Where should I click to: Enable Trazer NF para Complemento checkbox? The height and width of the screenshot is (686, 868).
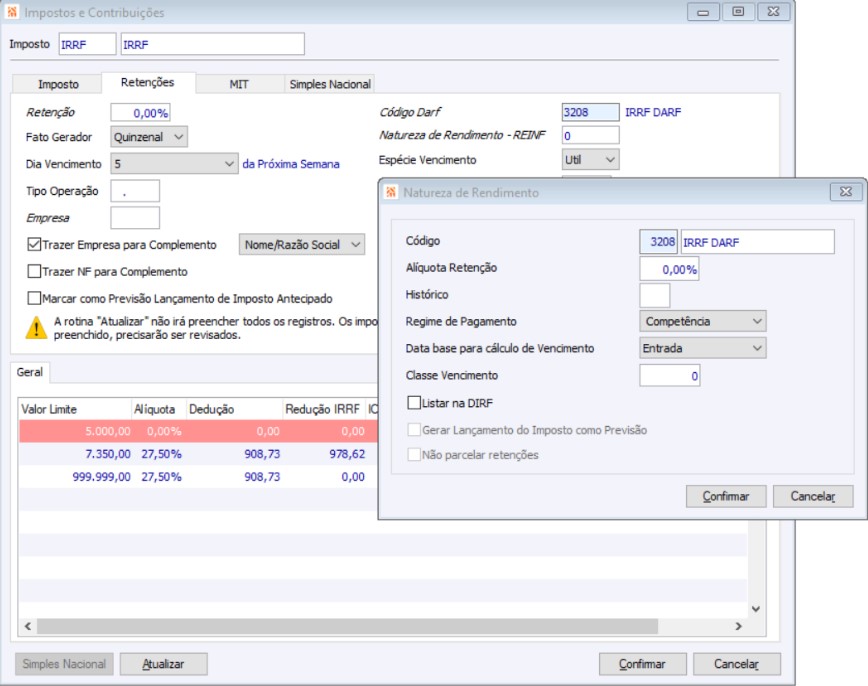point(34,271)
